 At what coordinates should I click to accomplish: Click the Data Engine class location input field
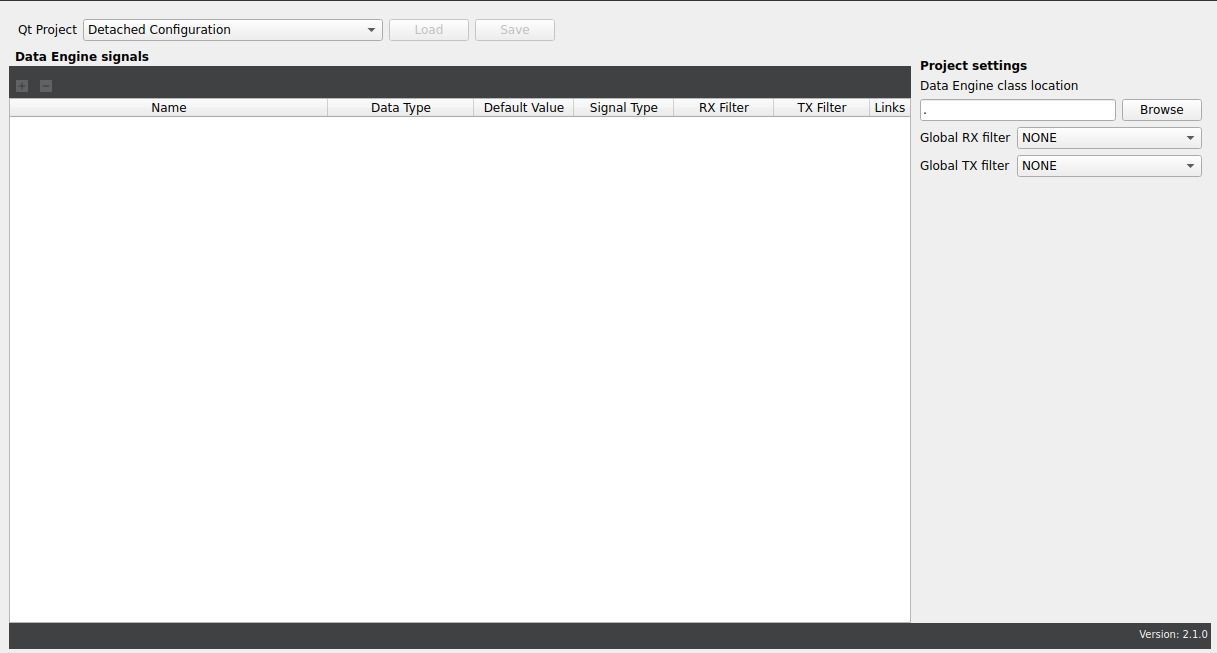point(1017,109)
